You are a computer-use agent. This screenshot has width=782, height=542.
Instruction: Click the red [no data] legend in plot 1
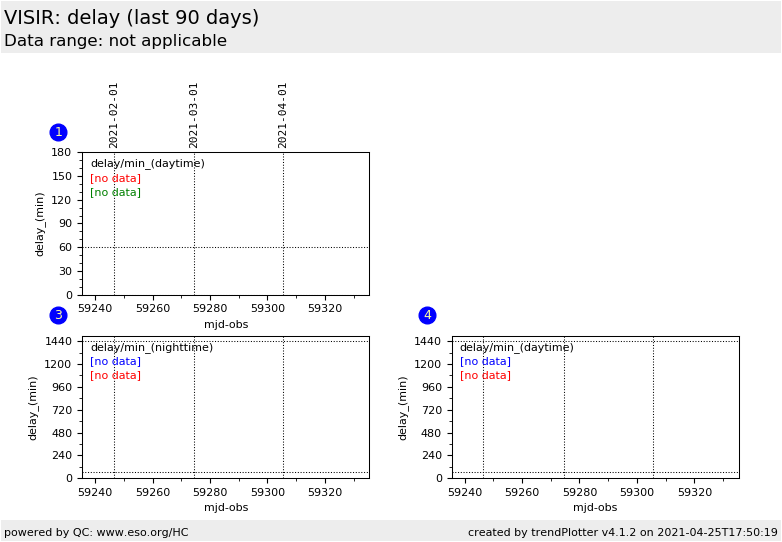pos(115,178)
